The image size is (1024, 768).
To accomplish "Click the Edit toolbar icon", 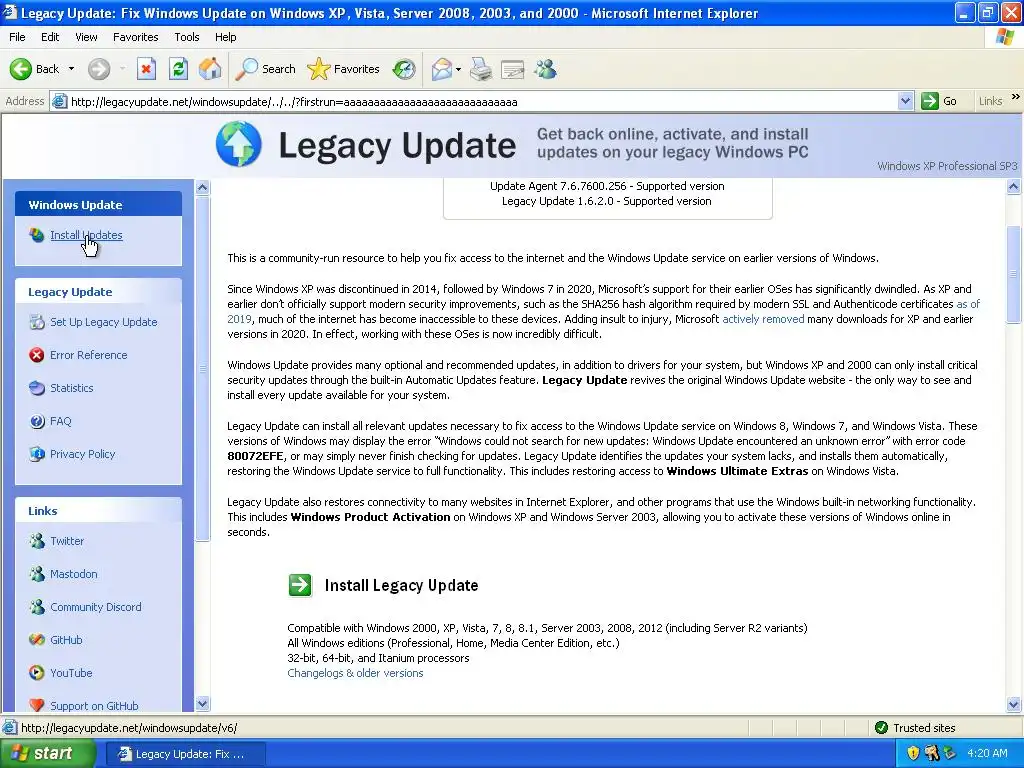I will 513,69.
